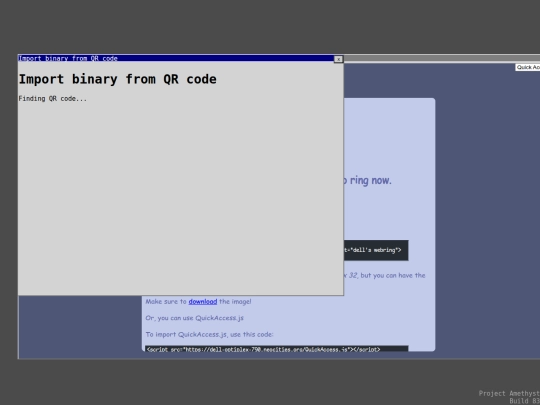Click the Quick Access button in background window
Image resolution: width=540 pixels, height=405 pixels.
pyautogui.click(x=528, y=67)
